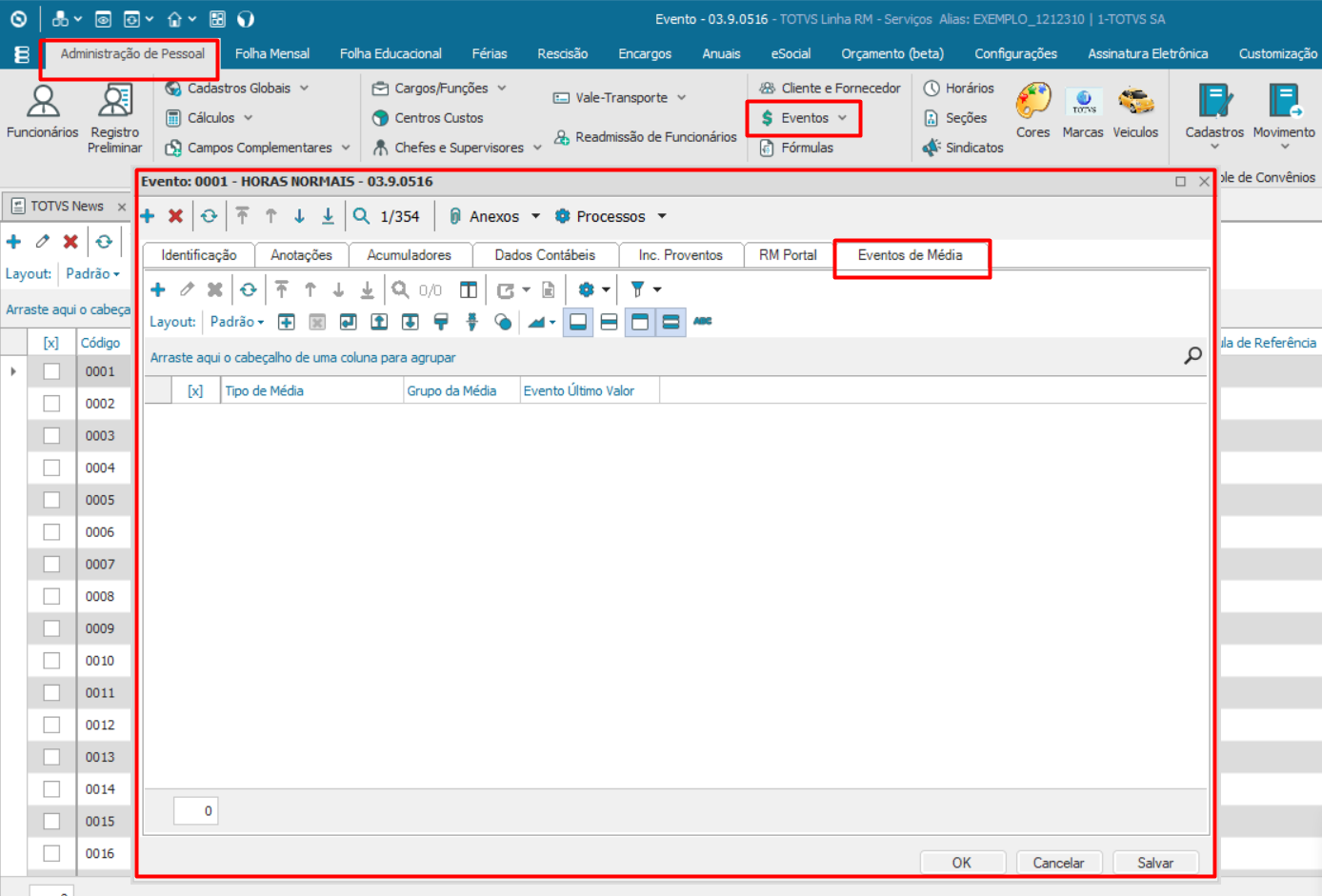Go to next record in Evento dialog top toolbar

pos(299,216)
